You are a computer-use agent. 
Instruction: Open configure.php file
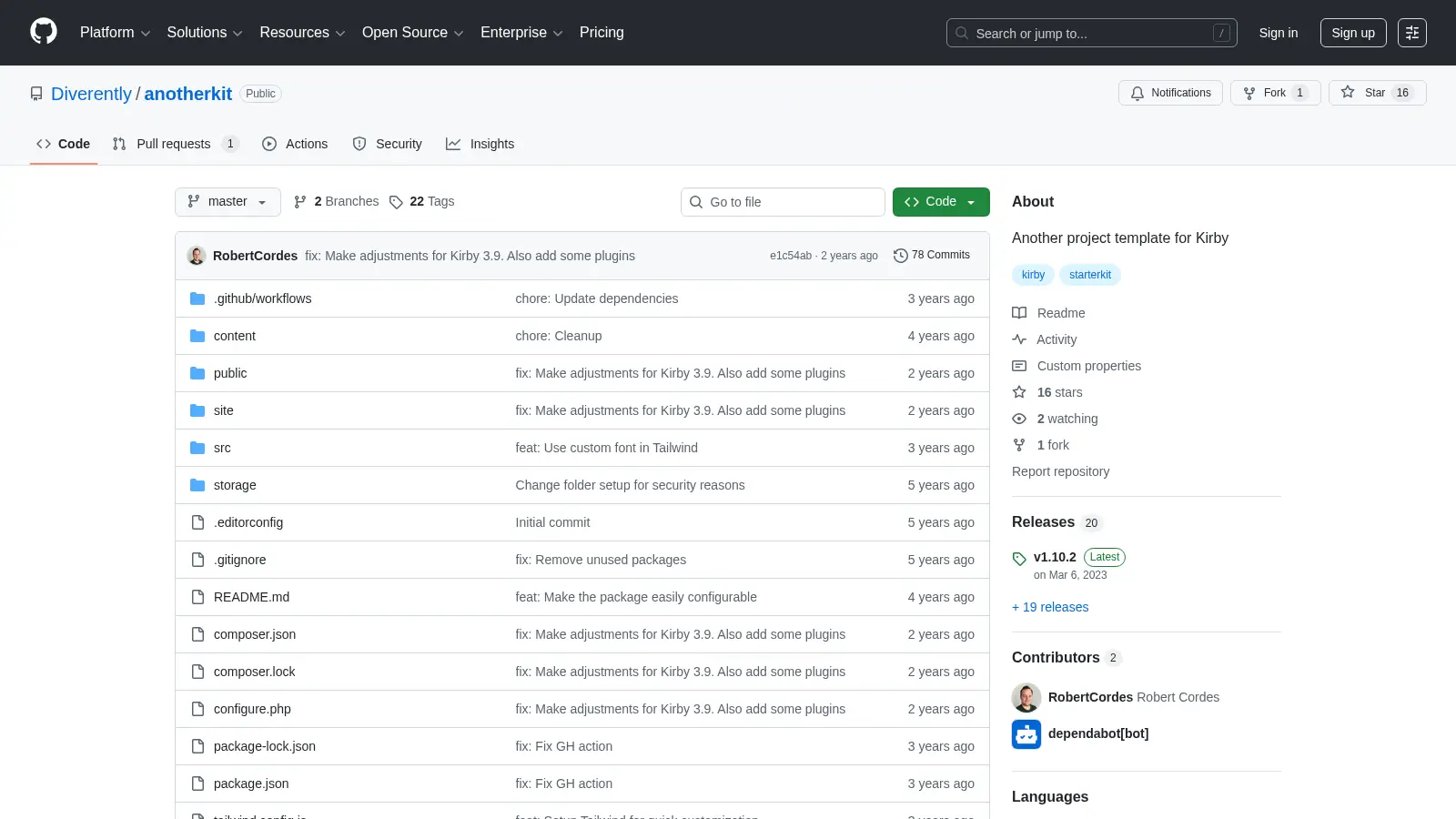click(252, 709)
